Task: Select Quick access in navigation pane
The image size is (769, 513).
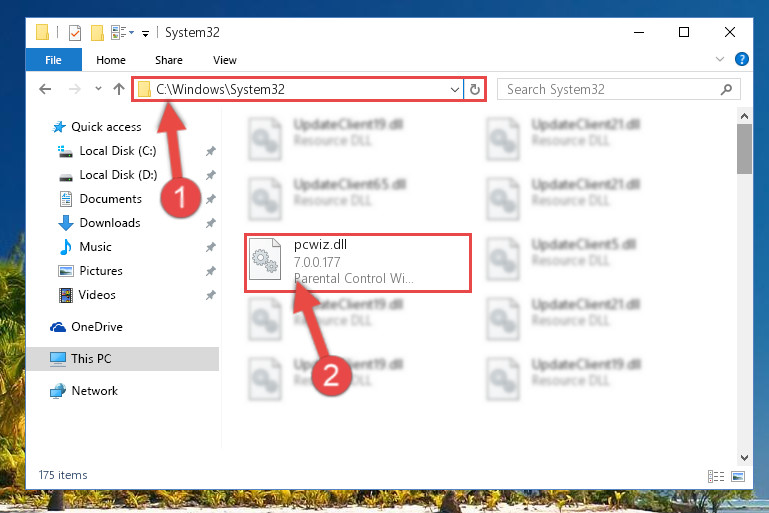Action: click(x=106, y=127)
